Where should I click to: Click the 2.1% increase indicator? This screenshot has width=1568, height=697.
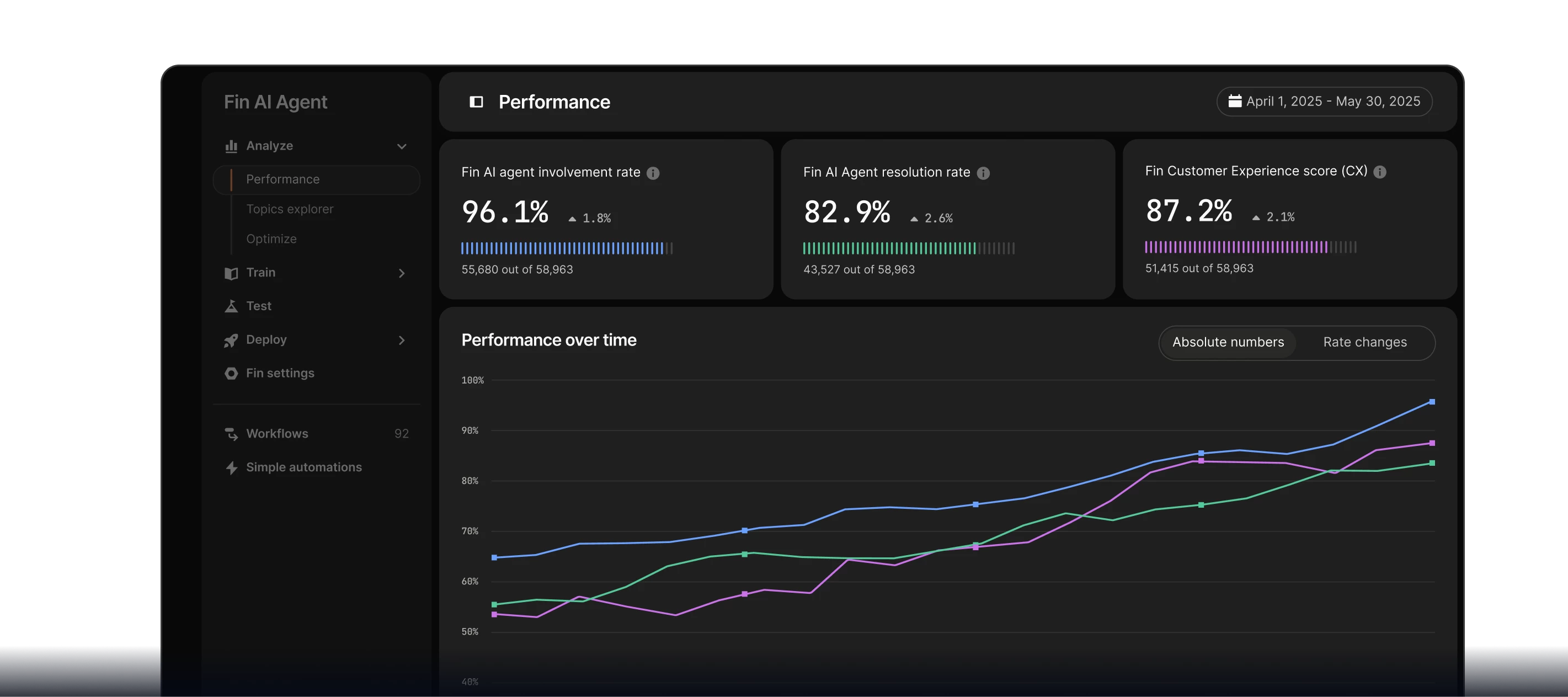coord(1273,217)
